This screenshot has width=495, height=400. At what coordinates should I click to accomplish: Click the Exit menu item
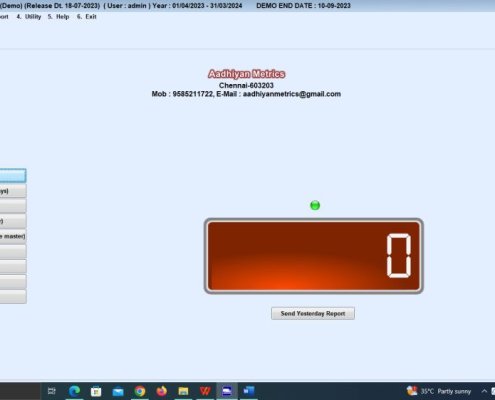click(x=87, y=17)
